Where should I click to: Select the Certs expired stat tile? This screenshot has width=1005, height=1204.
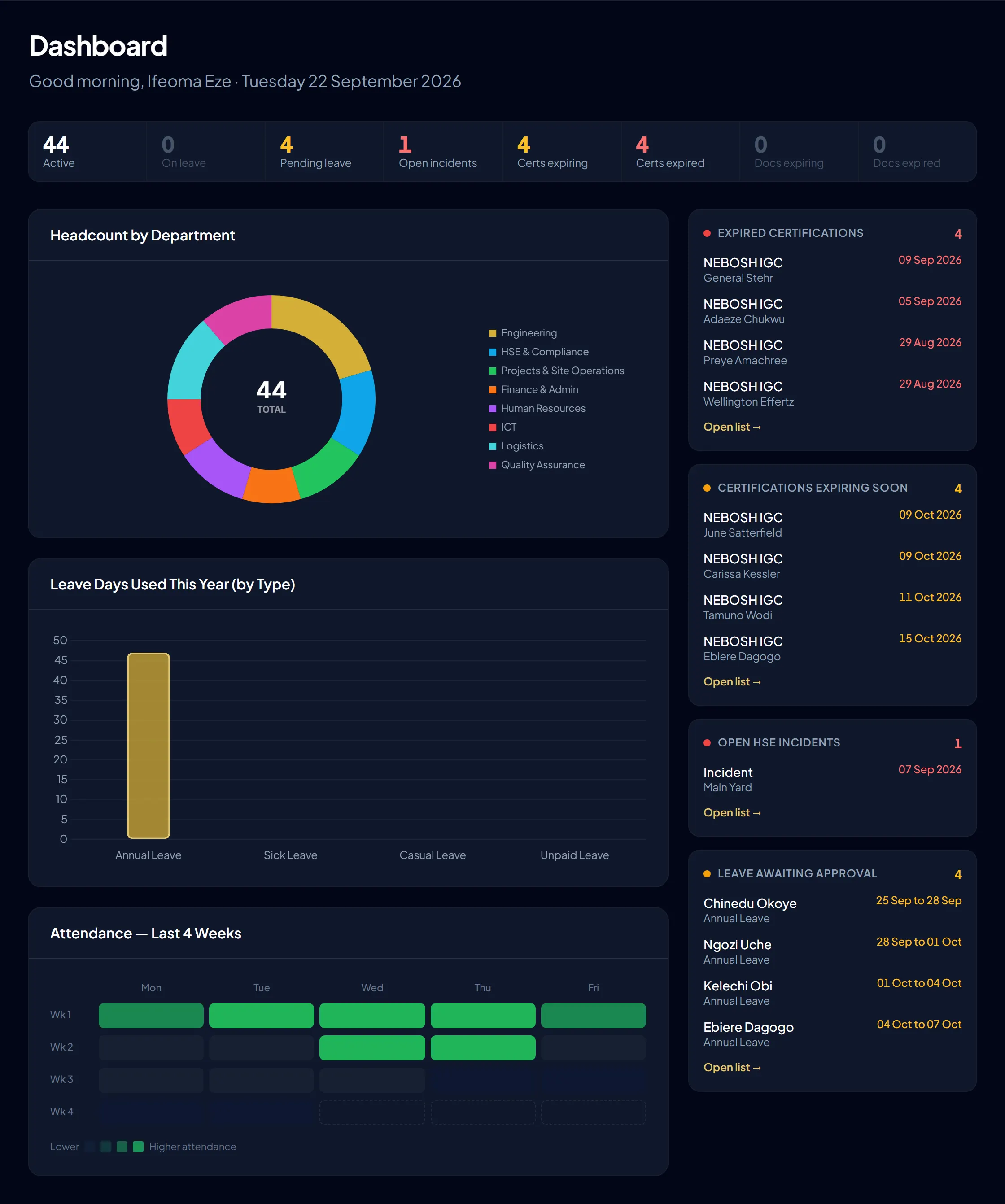681,151
